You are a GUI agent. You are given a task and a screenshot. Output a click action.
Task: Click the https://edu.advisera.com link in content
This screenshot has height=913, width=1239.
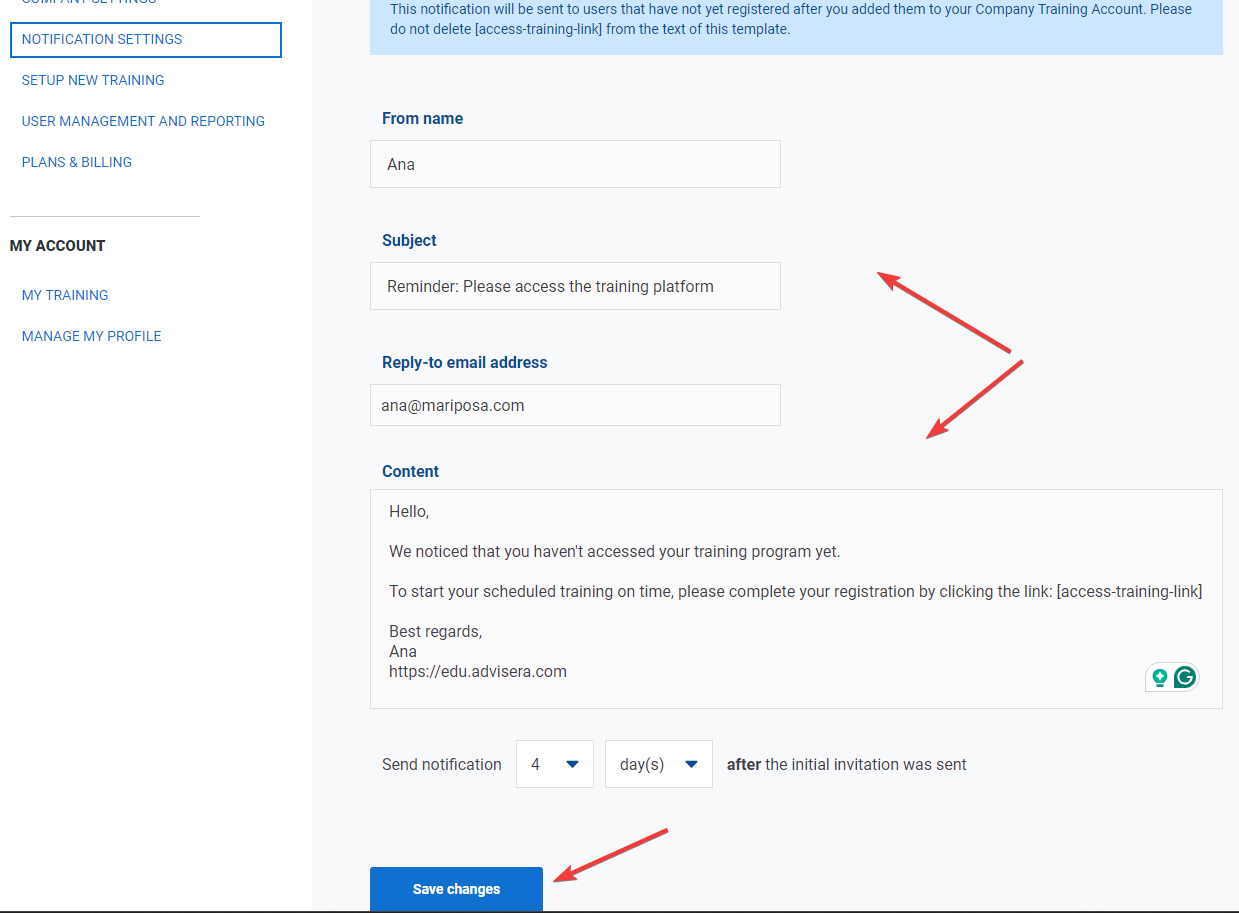pos(477,671)
